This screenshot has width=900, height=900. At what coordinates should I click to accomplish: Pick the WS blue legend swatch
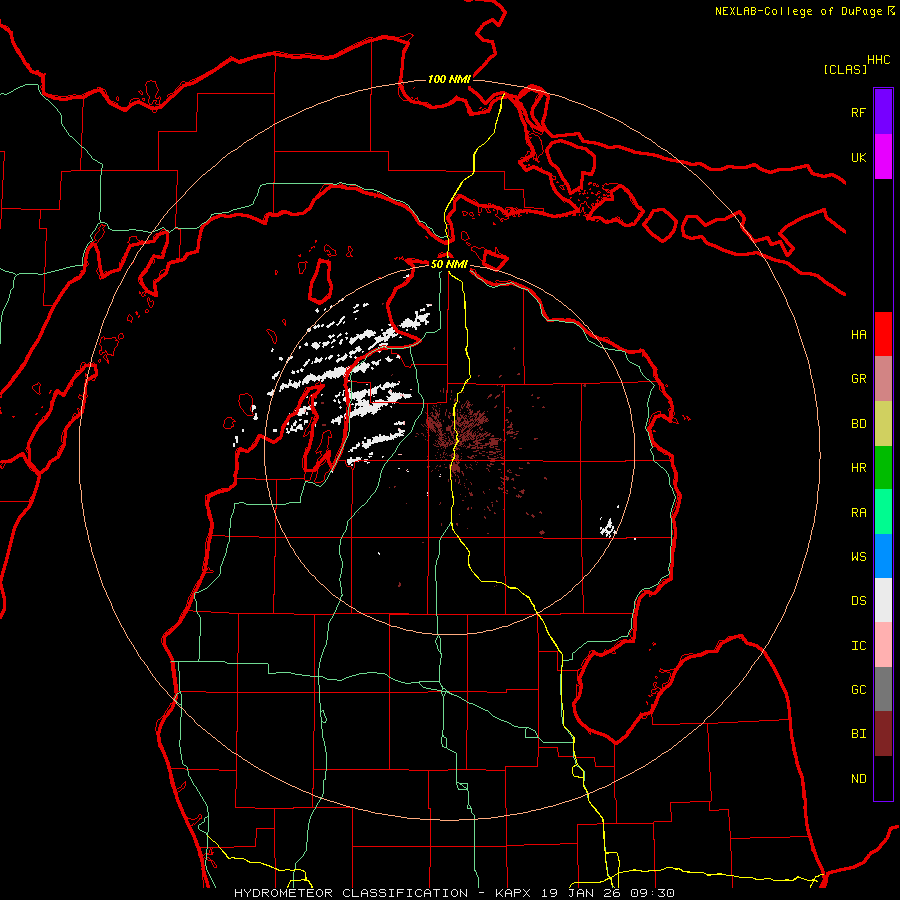[x=883, y=556]
